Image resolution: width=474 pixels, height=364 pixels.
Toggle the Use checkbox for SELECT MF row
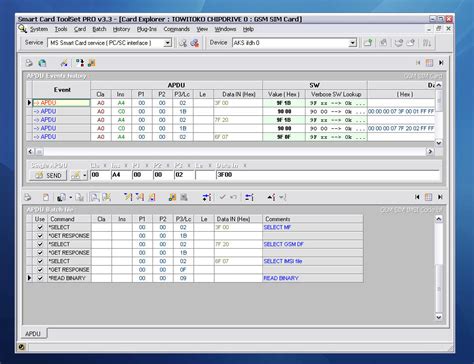40,227
